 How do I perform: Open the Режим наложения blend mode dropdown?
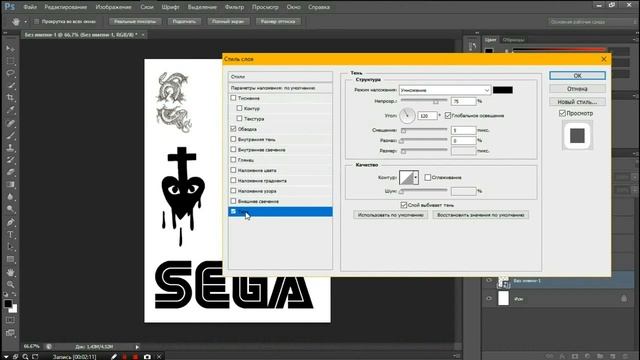pos(444,90)
